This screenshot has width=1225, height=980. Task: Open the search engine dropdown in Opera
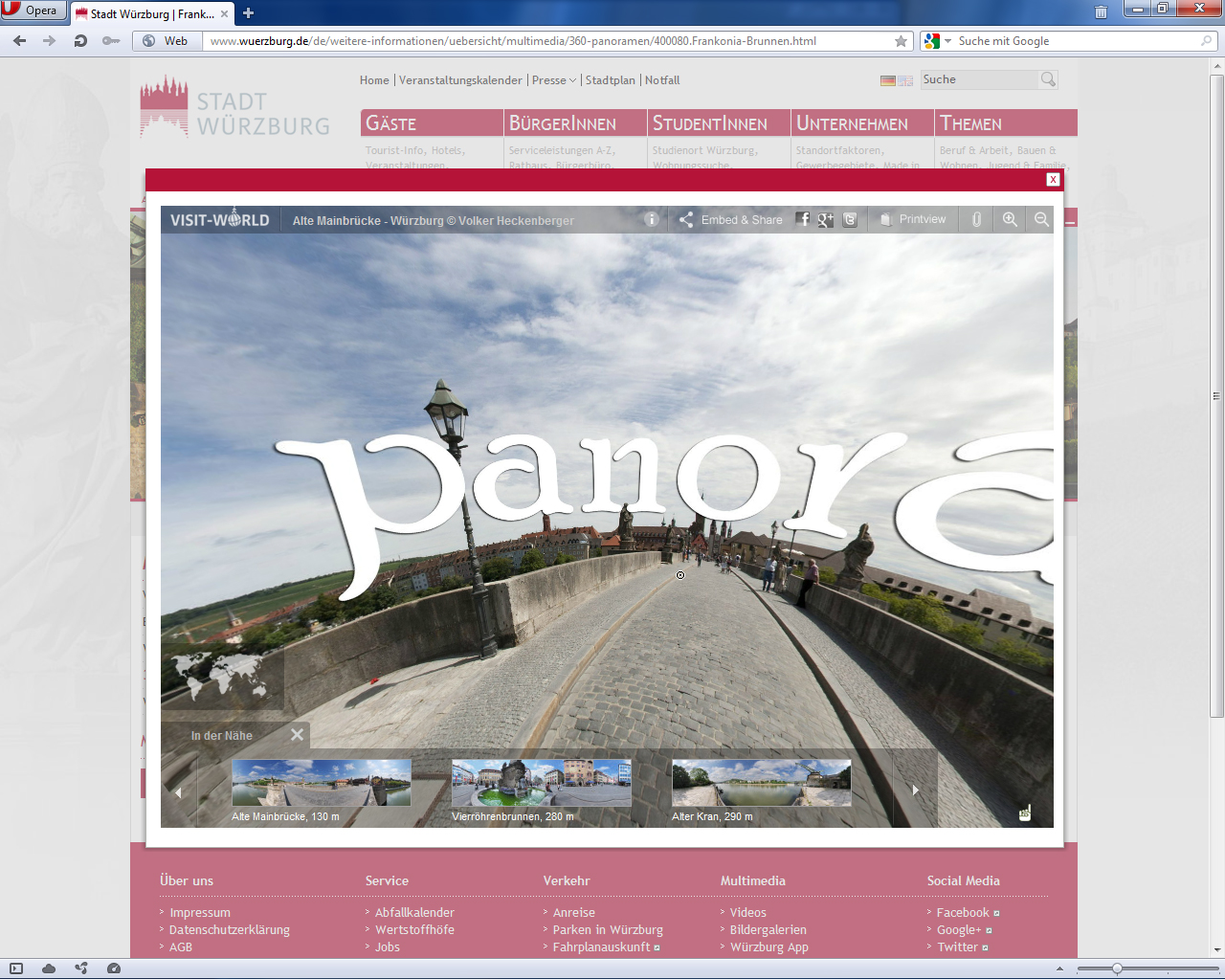tap(947, 41)
